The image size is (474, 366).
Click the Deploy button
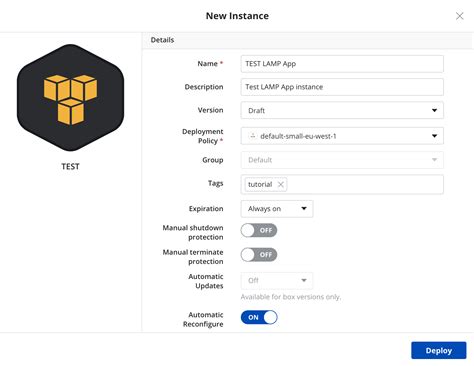pyautogui.click(x=439, y=350)
